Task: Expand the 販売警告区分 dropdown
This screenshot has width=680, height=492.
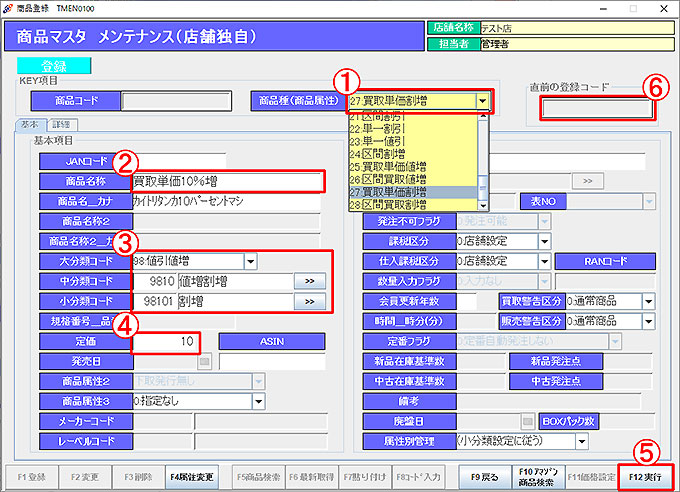Action: pos(648,321)
